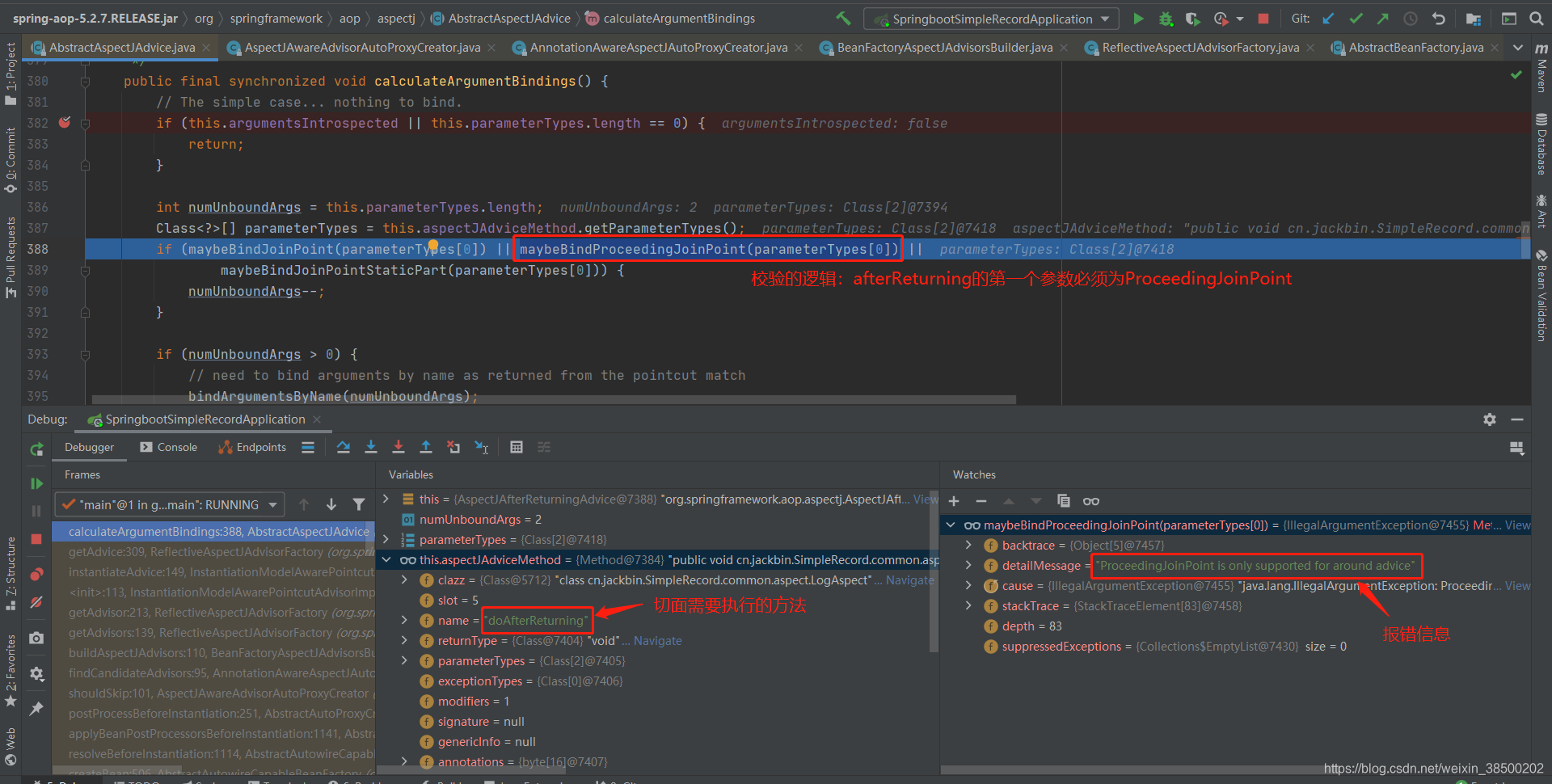Click the Navigate link next to clazz variable
Viewport: 1552px width, 784px height.
pos(909,580)
